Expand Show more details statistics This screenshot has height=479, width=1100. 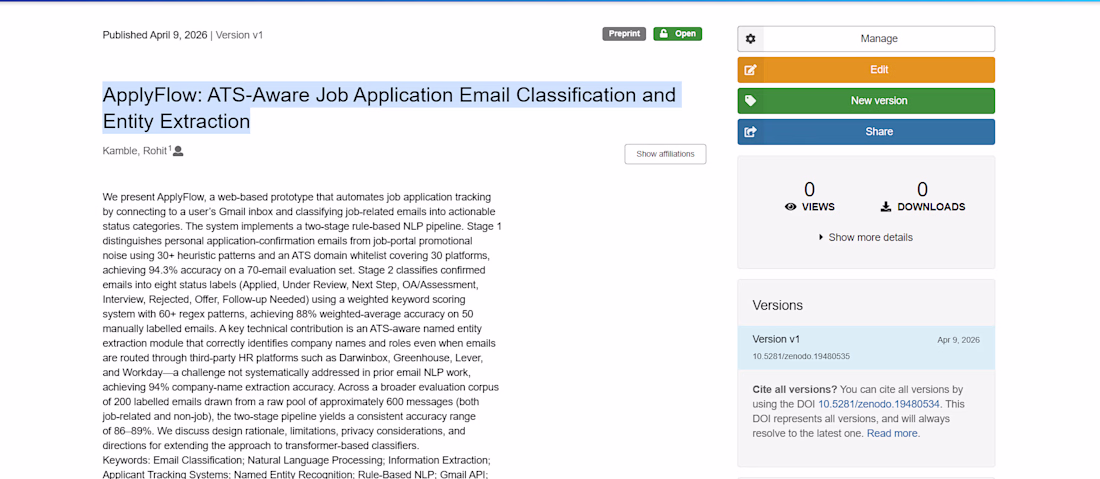click(x=866, y=237)
